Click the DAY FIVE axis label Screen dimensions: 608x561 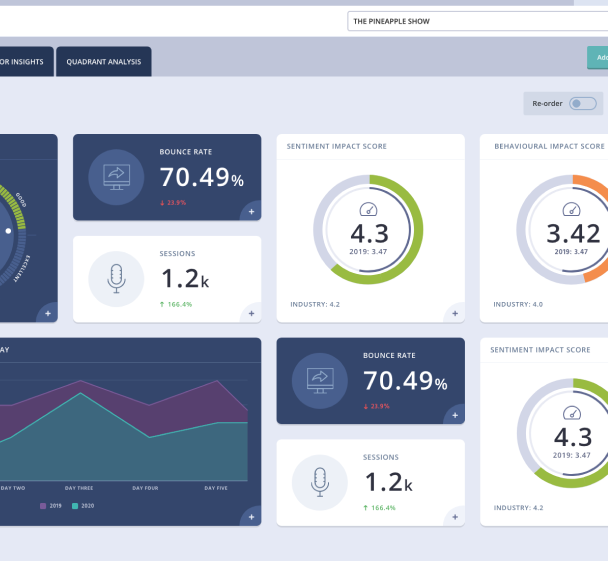216,488
